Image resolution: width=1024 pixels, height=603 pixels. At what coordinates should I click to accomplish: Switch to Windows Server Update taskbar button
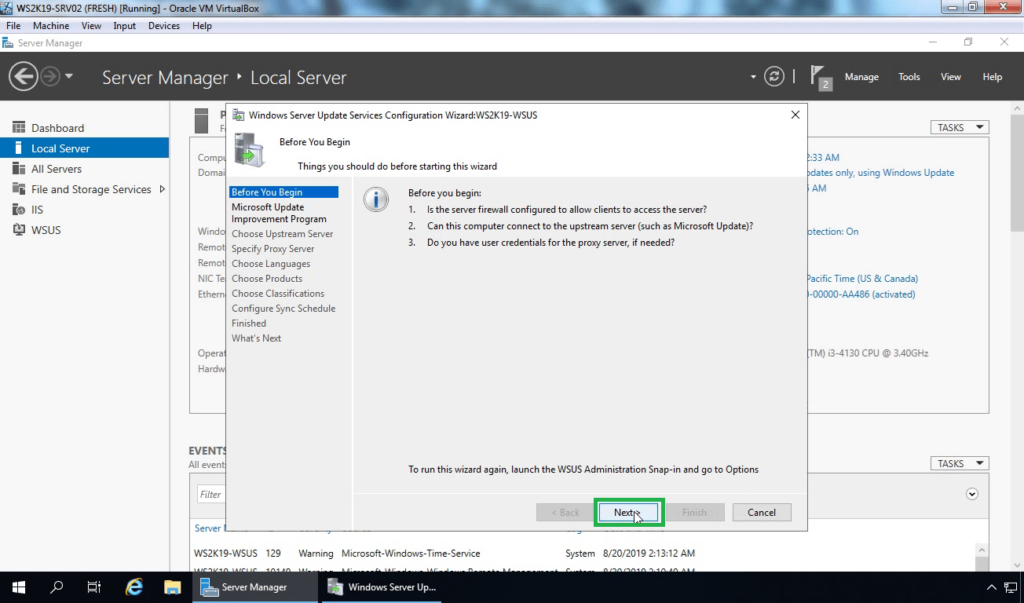[x=381, y=587]
